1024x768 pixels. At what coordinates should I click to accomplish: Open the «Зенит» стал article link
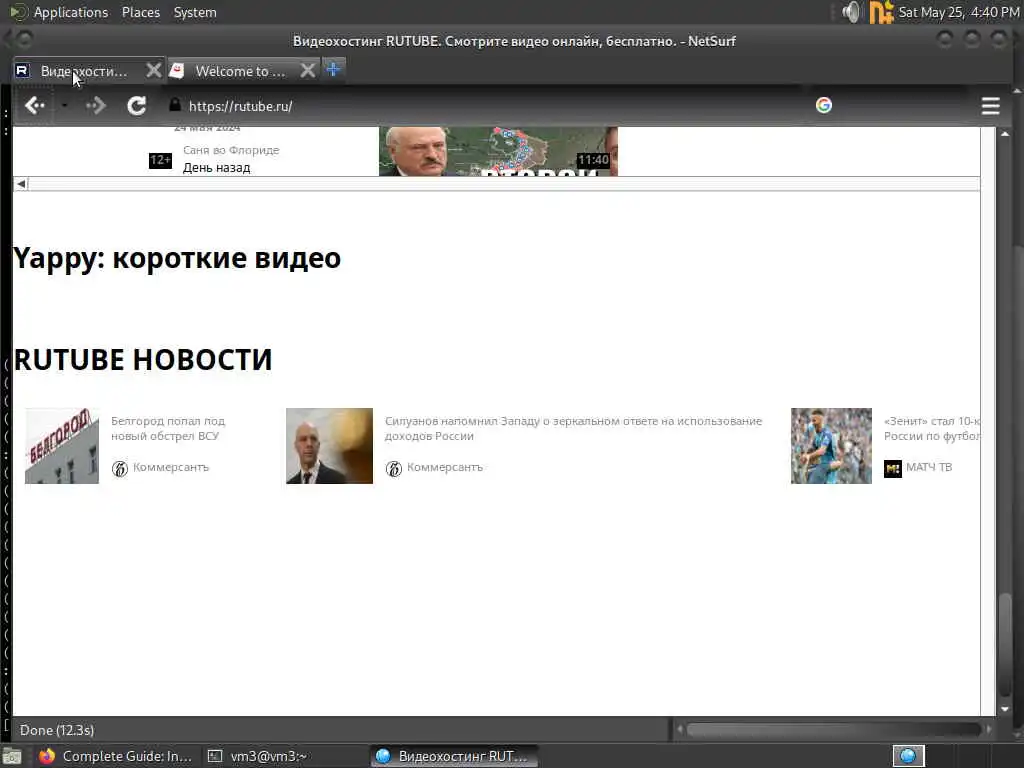931,428
